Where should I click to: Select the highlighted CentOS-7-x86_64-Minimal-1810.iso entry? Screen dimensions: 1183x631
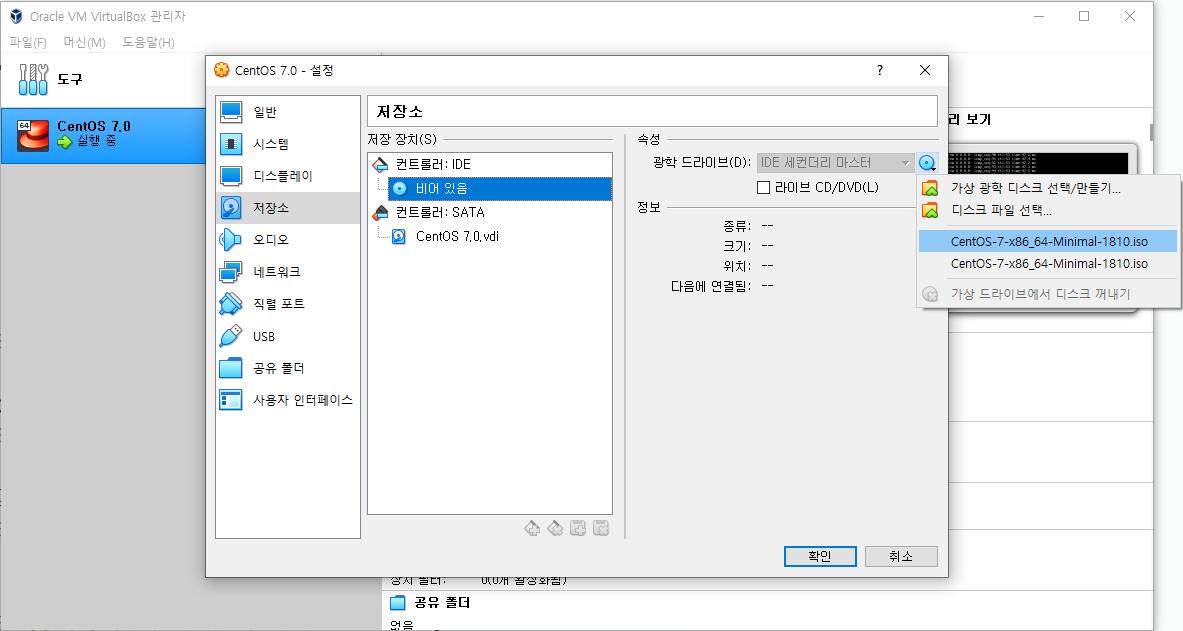click(x=1048, y=242)
